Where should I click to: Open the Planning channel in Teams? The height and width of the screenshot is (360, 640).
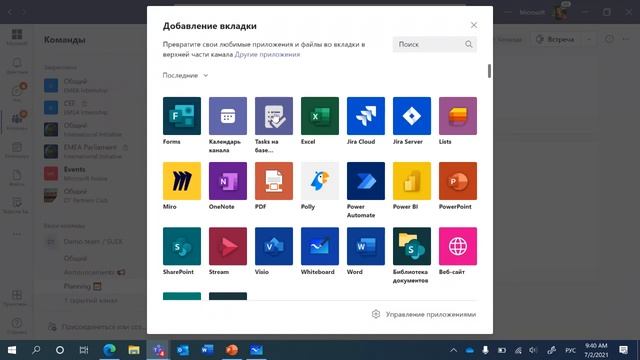(x=83, y=287)
